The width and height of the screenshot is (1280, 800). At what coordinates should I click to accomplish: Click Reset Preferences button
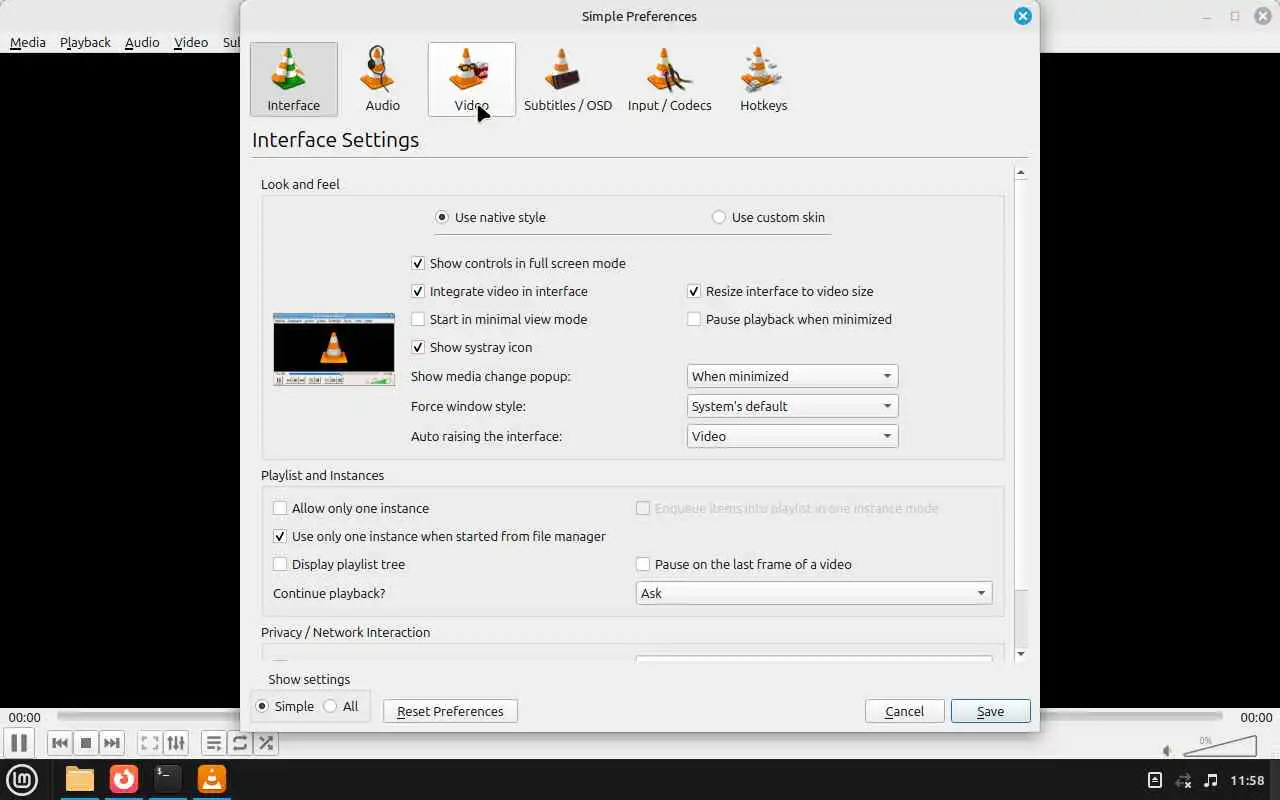[x=450, y=711]
